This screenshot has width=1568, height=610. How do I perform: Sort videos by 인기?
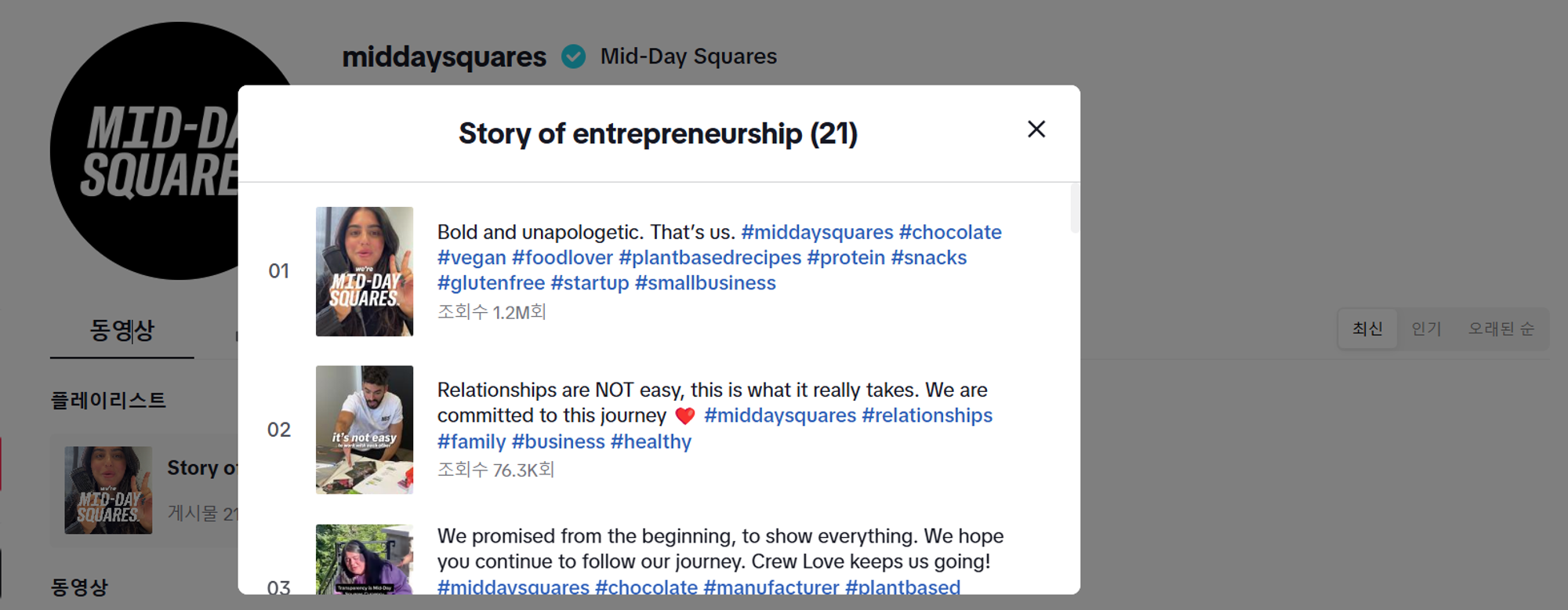1426,329
